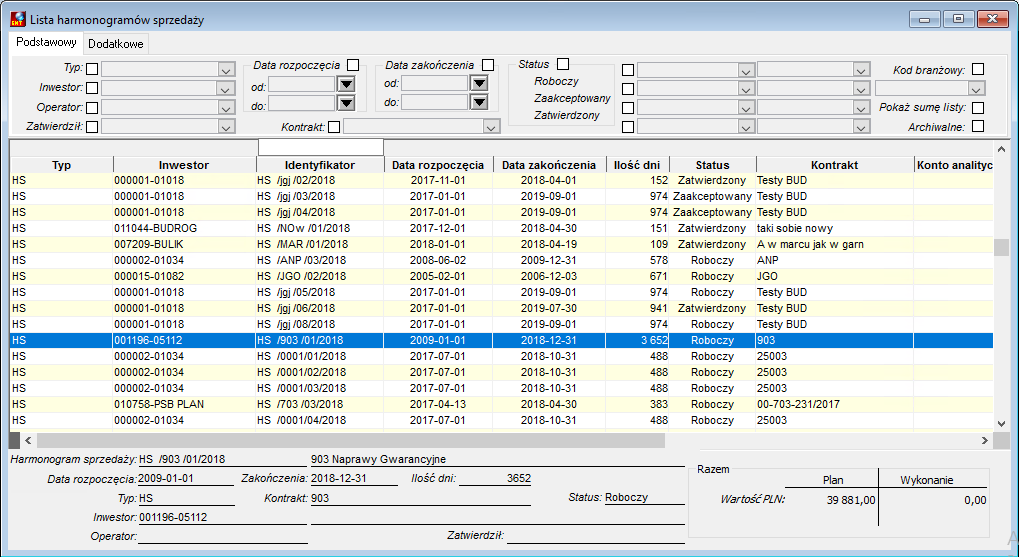
Task: Sort by Data rozpoczęcia column header
Action: coord(438,165)
